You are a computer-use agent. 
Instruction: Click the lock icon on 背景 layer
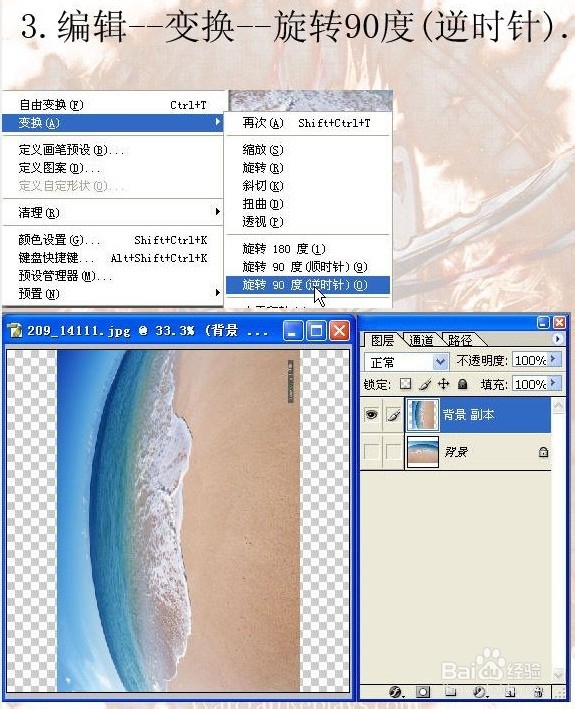[x=544, y=452]
